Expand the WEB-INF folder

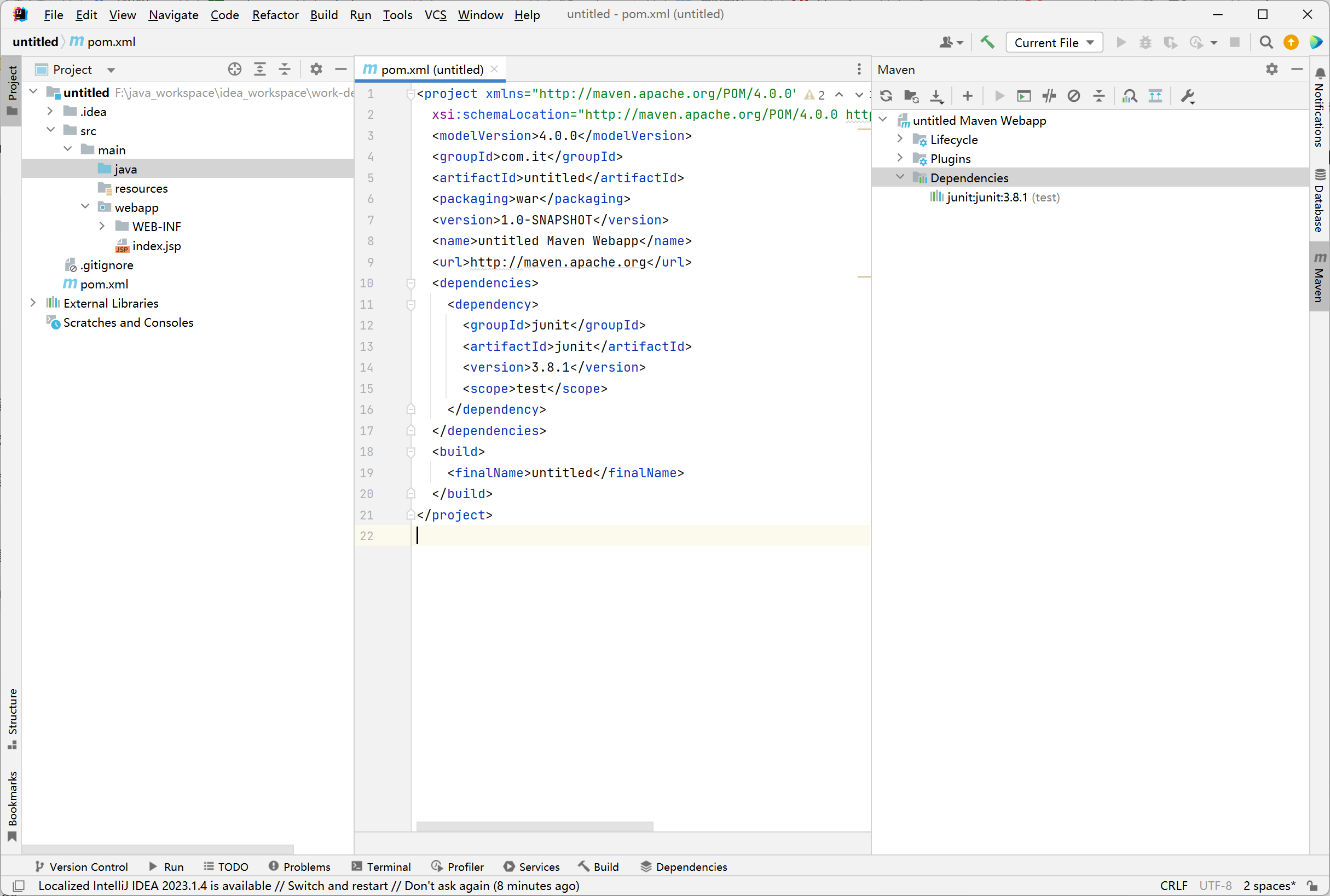(102, 226)
